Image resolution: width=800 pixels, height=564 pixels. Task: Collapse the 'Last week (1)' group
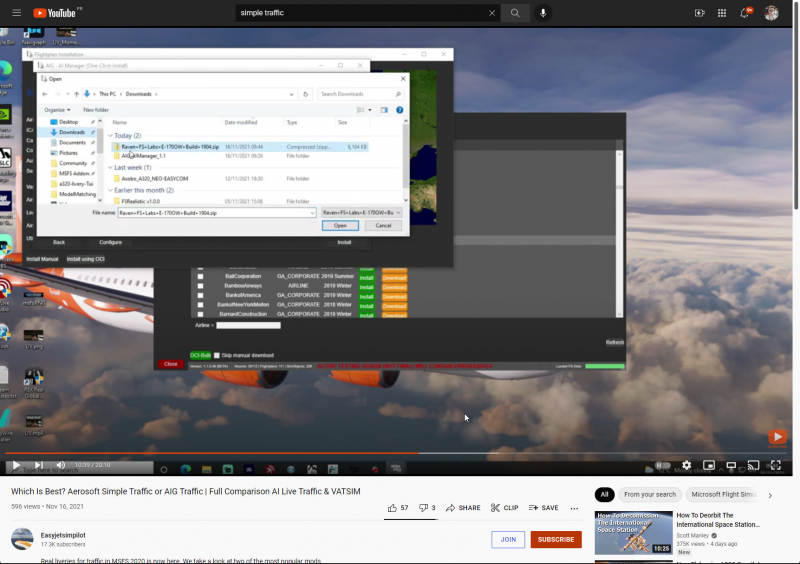[110, 167]
